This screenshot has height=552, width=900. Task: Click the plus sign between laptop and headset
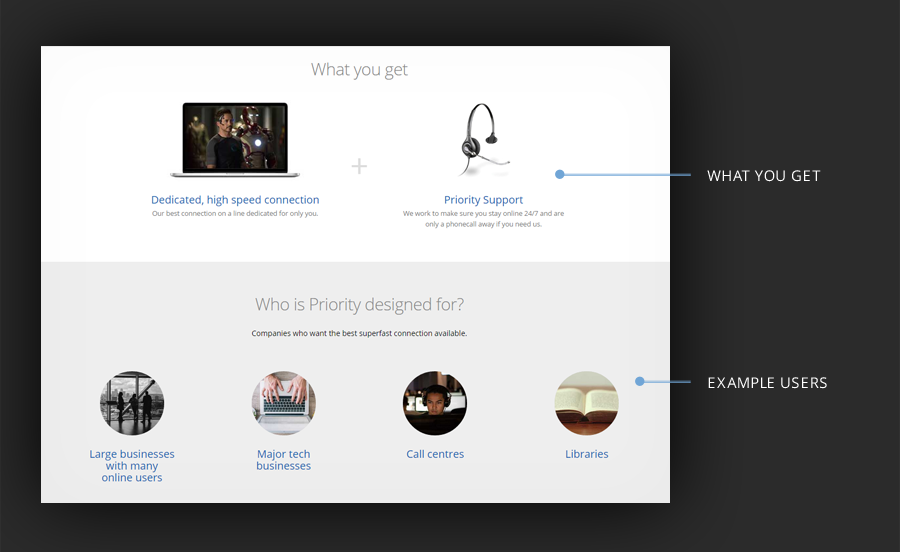pyautogui.click(x=359, y=166)
